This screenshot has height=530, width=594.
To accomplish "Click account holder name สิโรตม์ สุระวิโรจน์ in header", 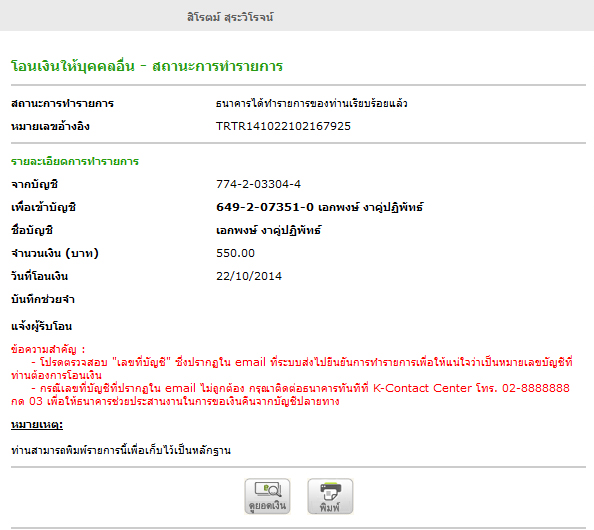I will click(230, 17).
